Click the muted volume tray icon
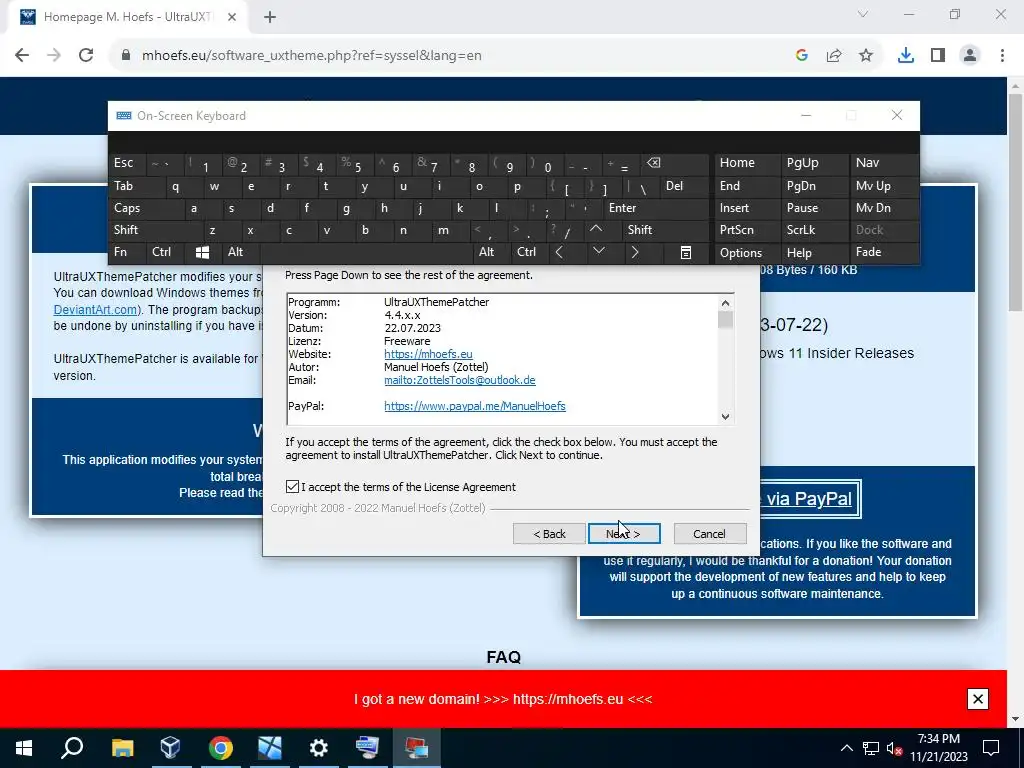Image resolution: width=1024 pixels, height=768 pixels. point(895,748)
